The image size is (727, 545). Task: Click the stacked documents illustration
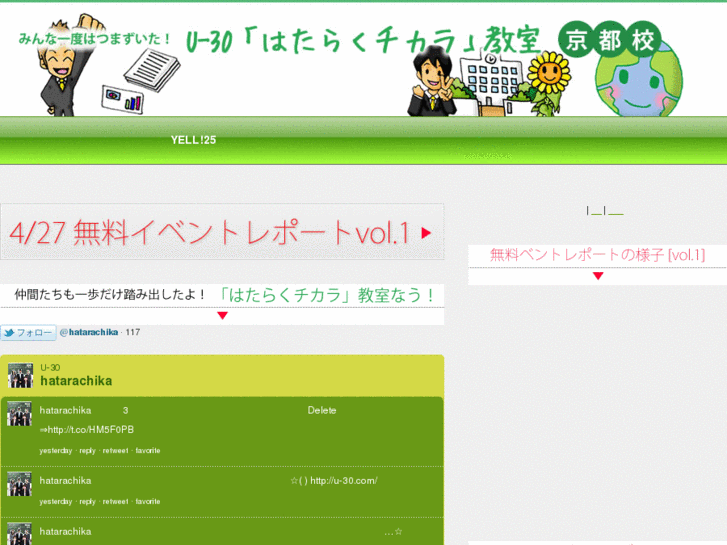tap(152, 70)
